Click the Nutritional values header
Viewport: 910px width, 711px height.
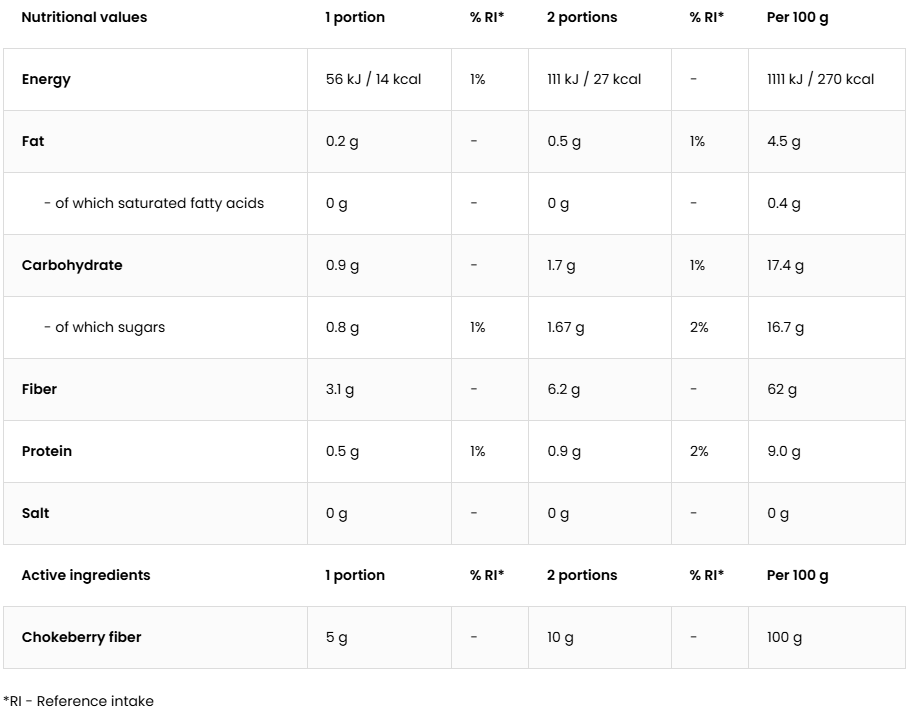point(84,17)
